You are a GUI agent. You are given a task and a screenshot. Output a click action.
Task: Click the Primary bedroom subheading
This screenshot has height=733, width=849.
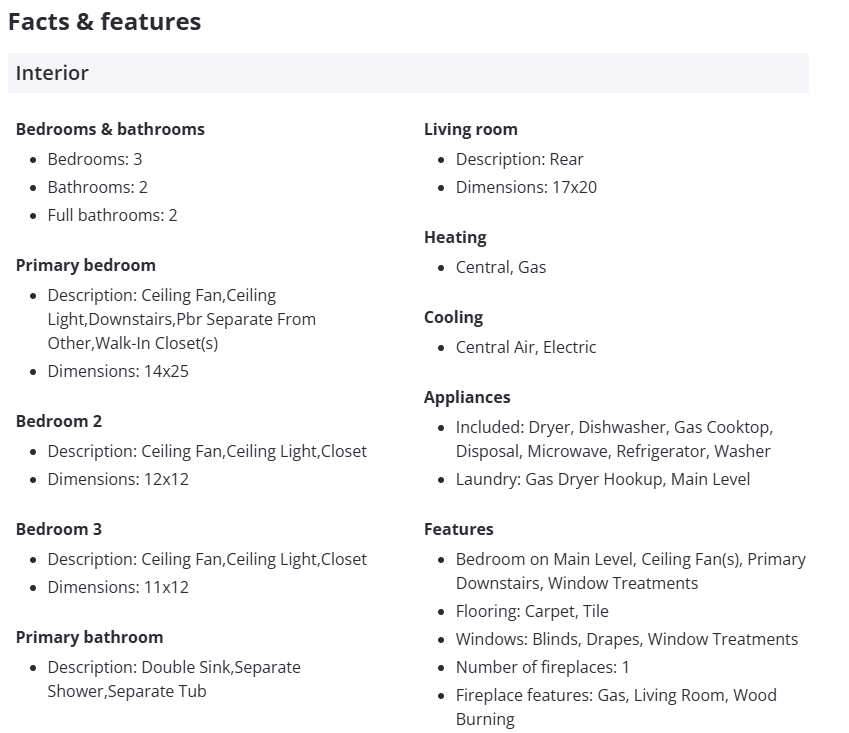coord(86,265)
